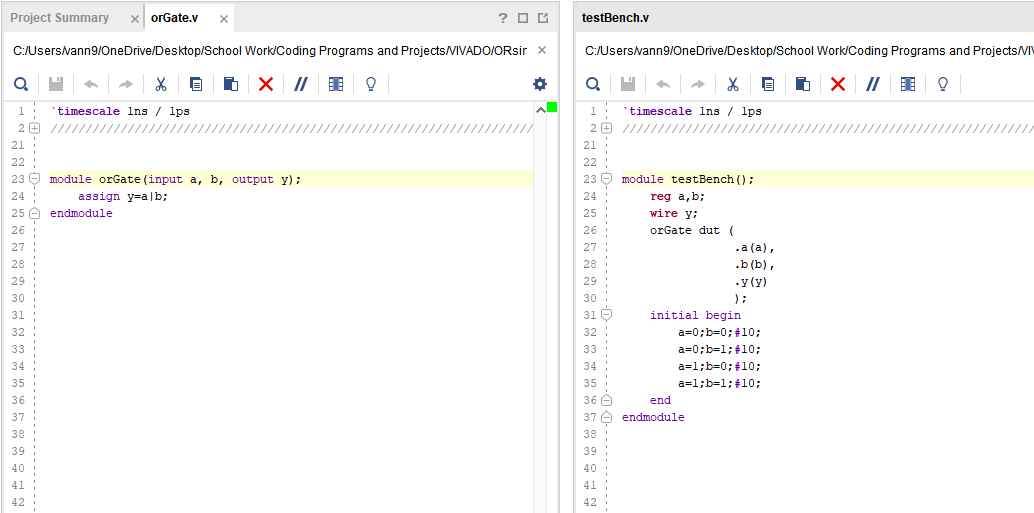1034x513 pixels.
Task: Toggle column selection mode in testBench.v toolbar
Action: tap(907, 84)
